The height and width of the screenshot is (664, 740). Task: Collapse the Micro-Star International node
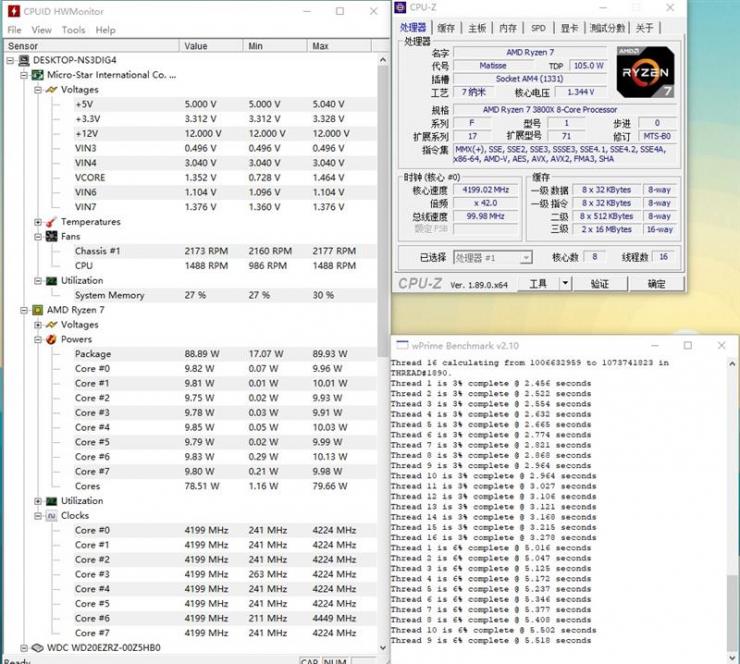(x=24, y=75)
